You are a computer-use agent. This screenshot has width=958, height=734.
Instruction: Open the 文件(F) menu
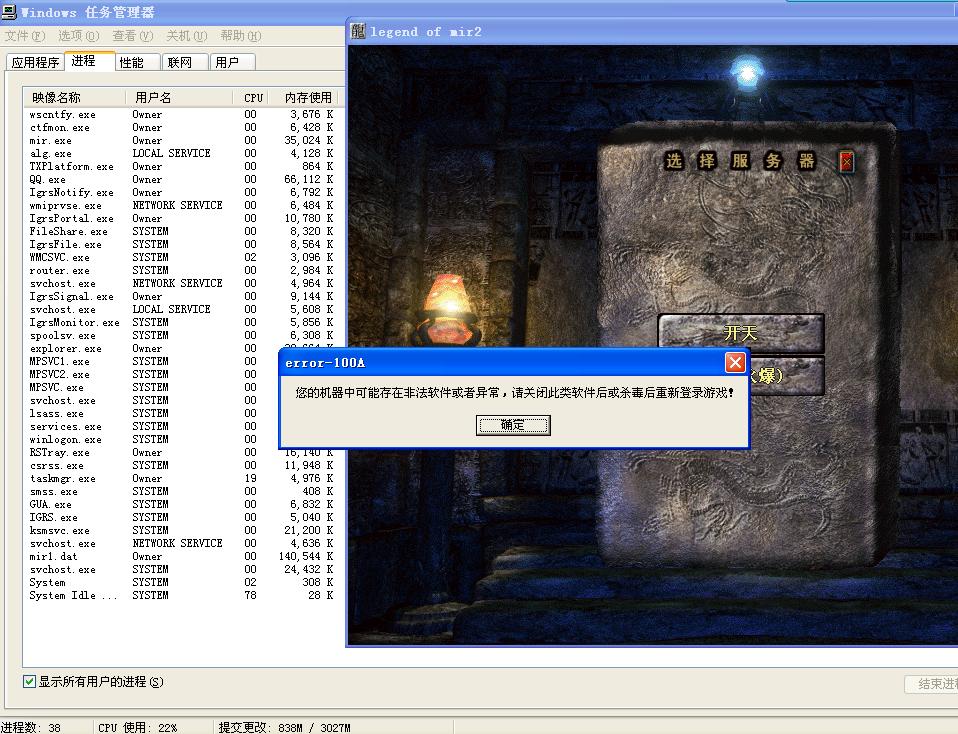25,36
